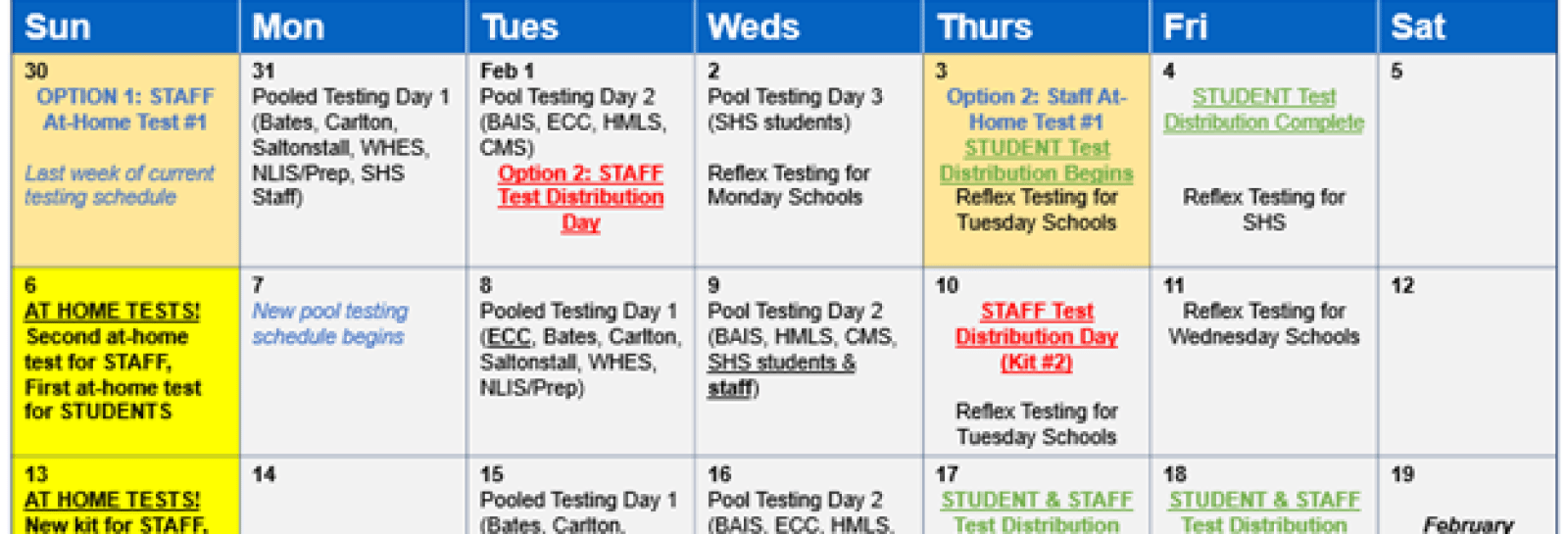Open "STUDENT Test Distribution Begins" green link
The height and width of the screenshot is (534, 1568).
tap(1036, 161)
